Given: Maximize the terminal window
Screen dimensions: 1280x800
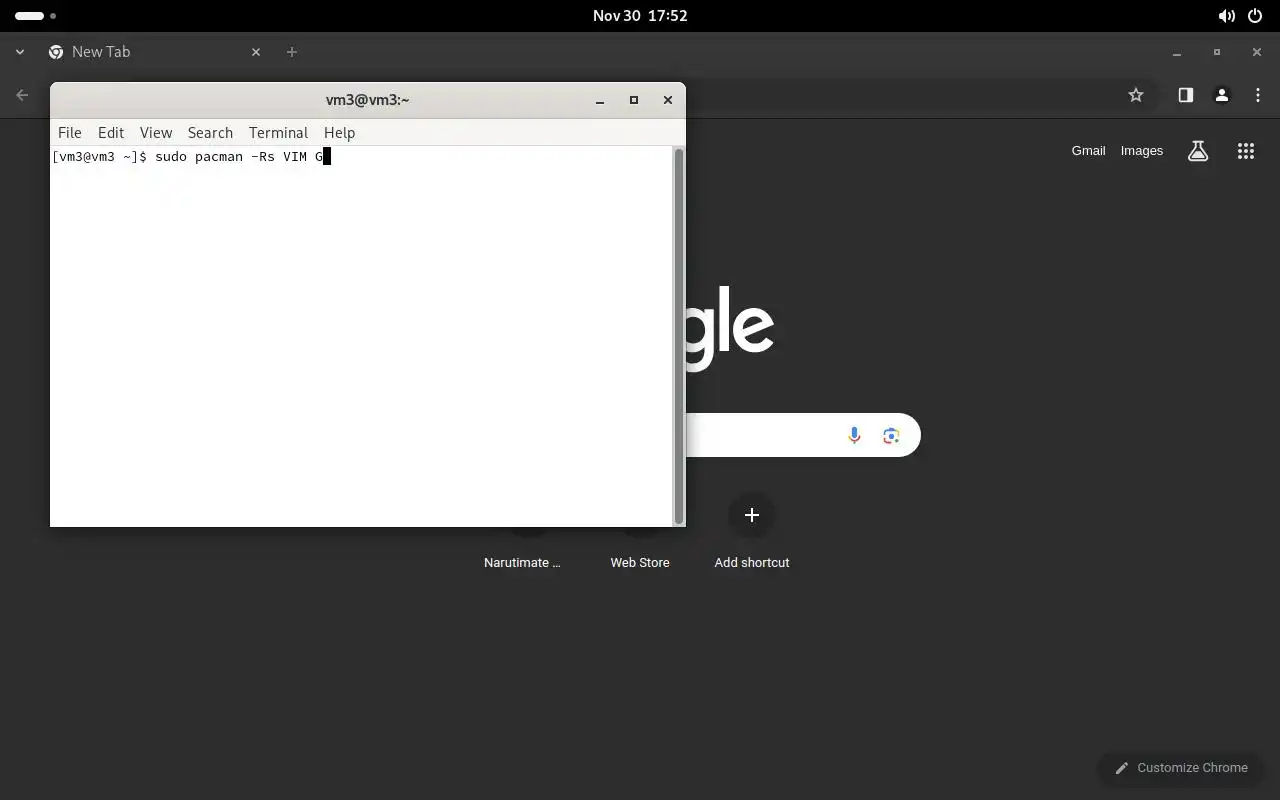Looking at the screenshot, I should coord(633,100).
